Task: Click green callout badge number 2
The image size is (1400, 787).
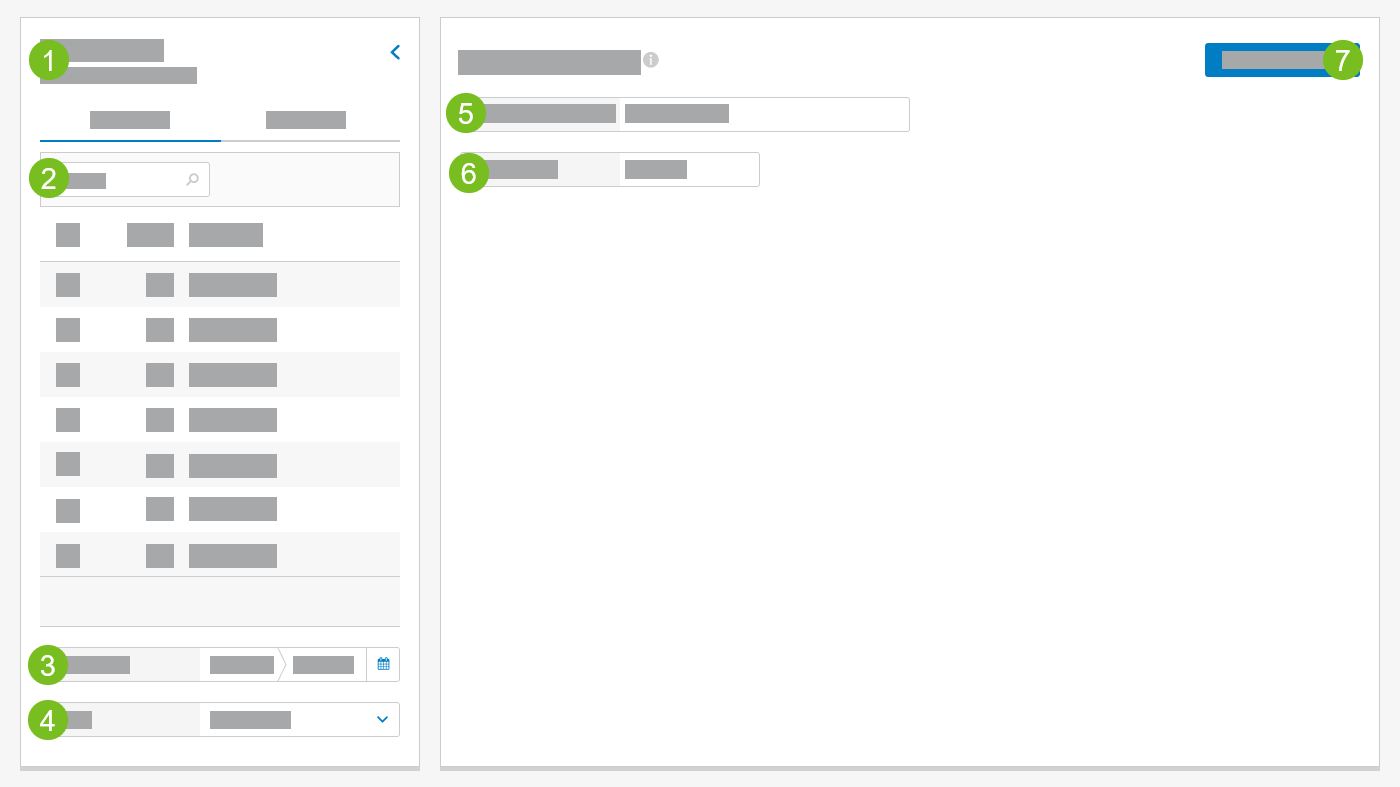Action: click(47, 181)
